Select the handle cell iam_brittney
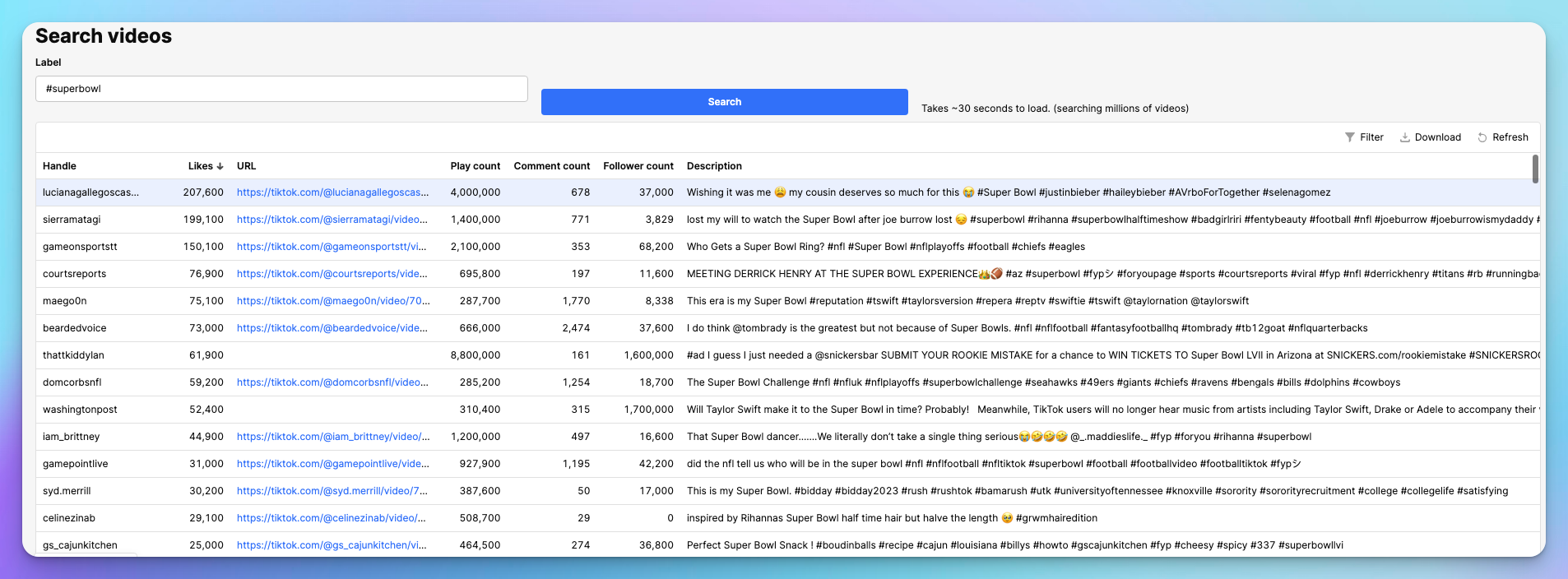Image resolution: width=1568 pixels, height=579 pixels. (x=71, y=437)
